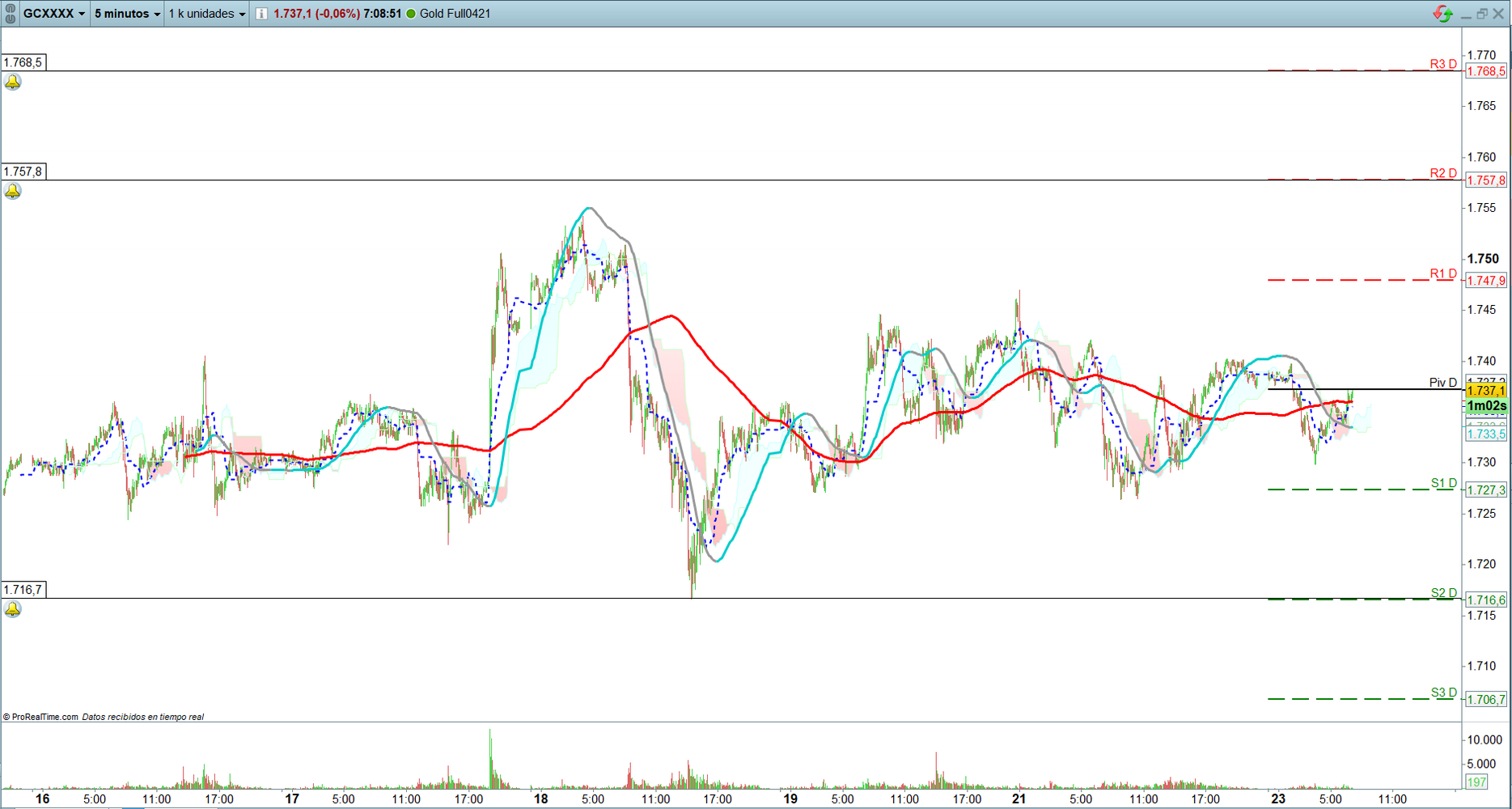Screen dimensions: 1512x809
Task: Restore the chart window size
Action: [x=1482, y=14]
